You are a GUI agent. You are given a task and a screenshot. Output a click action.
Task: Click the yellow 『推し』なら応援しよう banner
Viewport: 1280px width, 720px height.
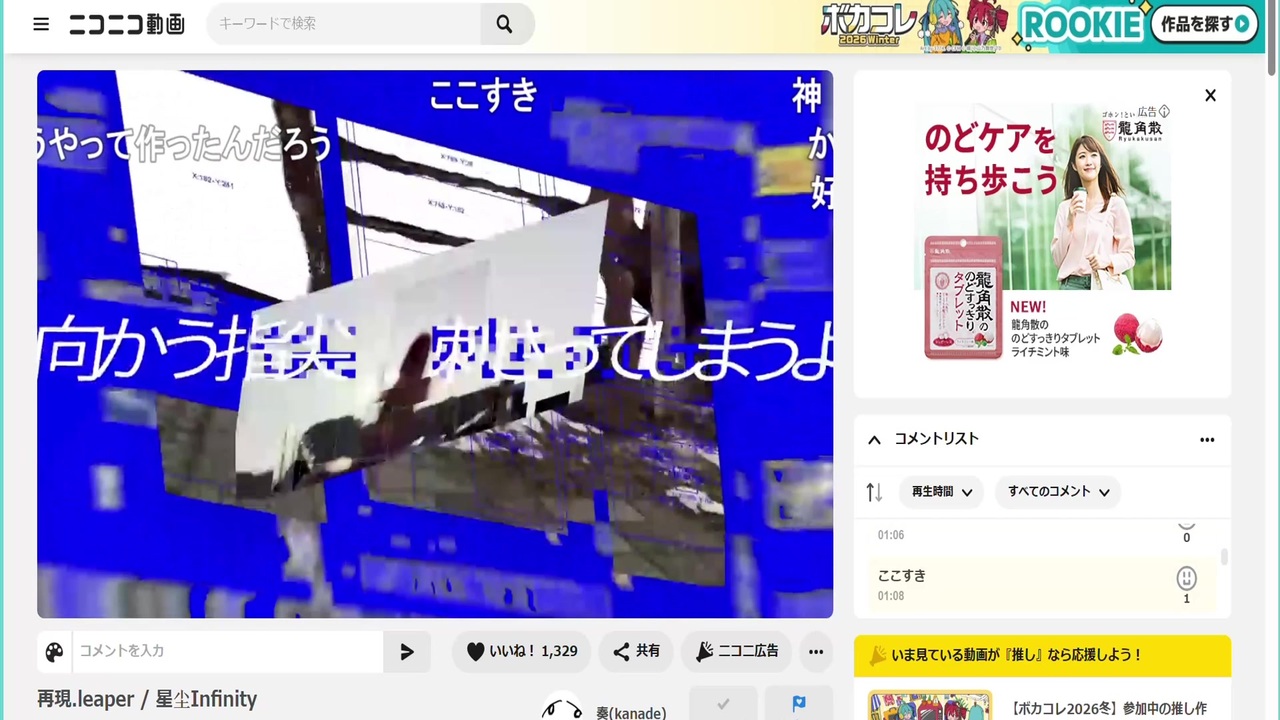(1042, 656)
